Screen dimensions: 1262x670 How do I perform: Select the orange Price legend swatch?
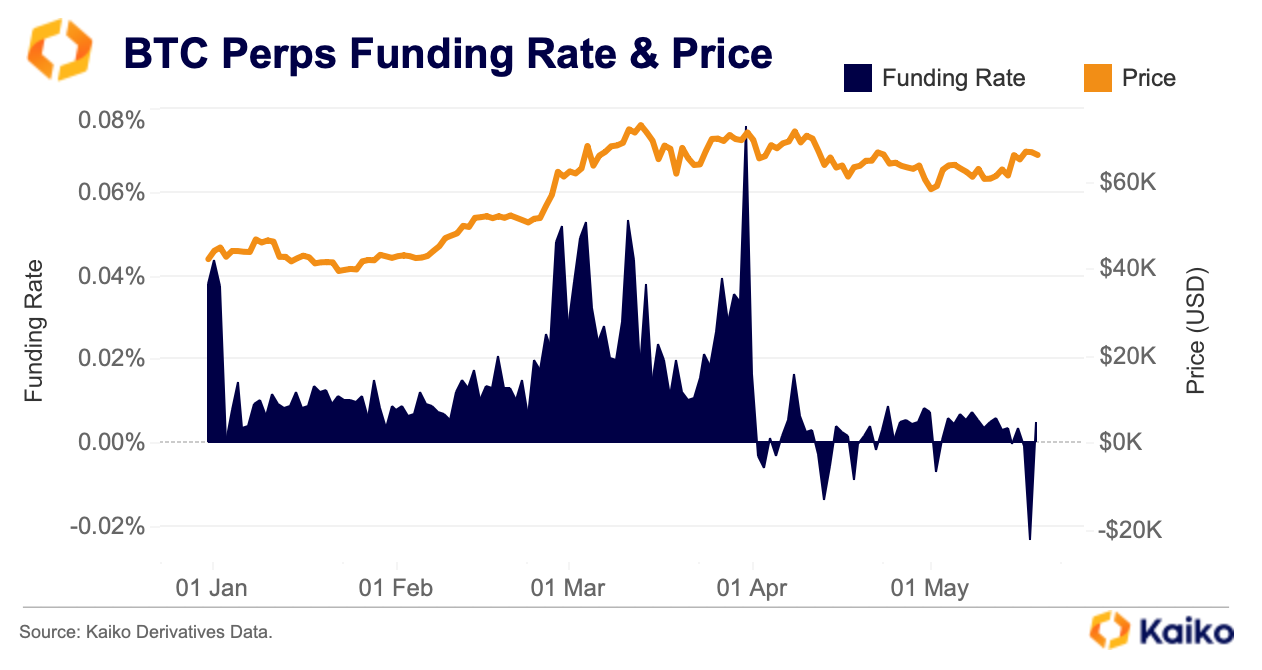pos(1098,78)
